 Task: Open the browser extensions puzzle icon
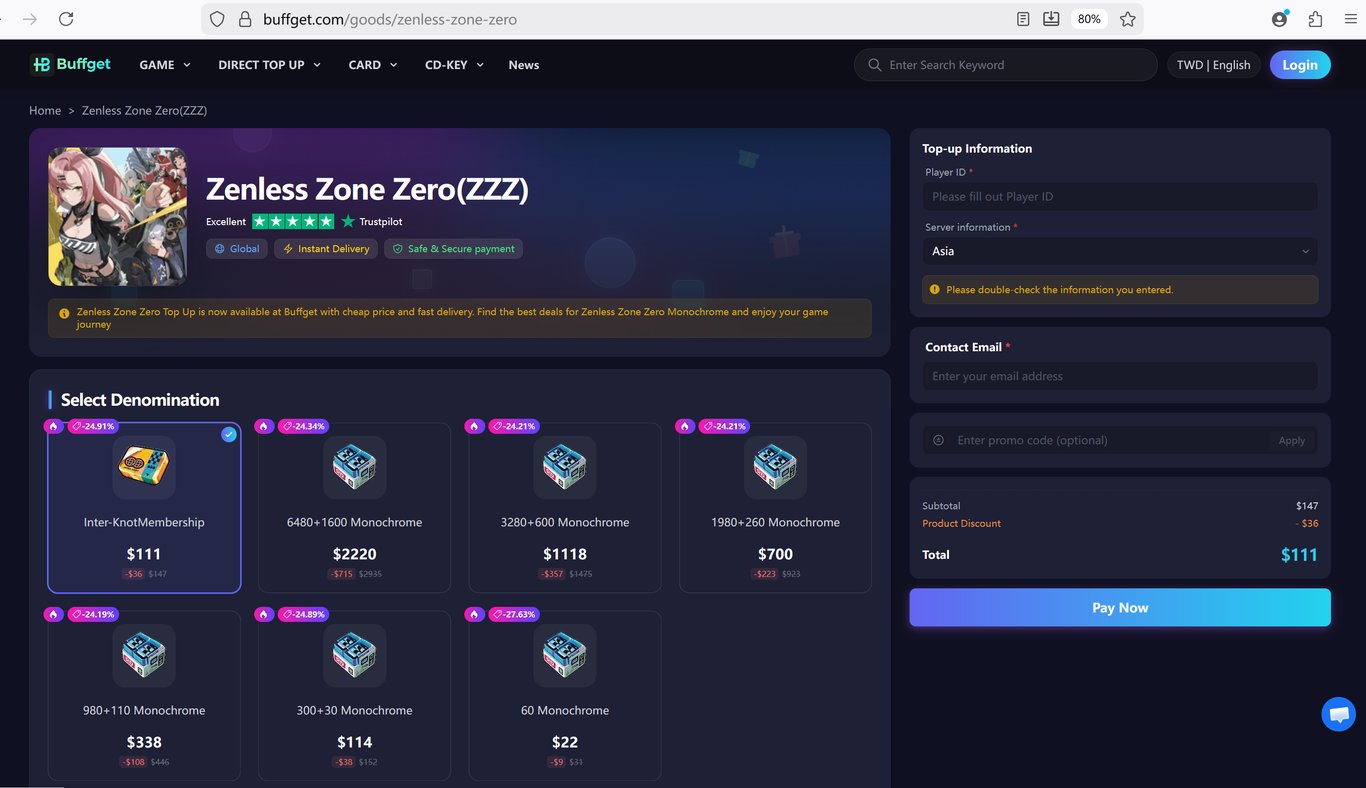1315,19
